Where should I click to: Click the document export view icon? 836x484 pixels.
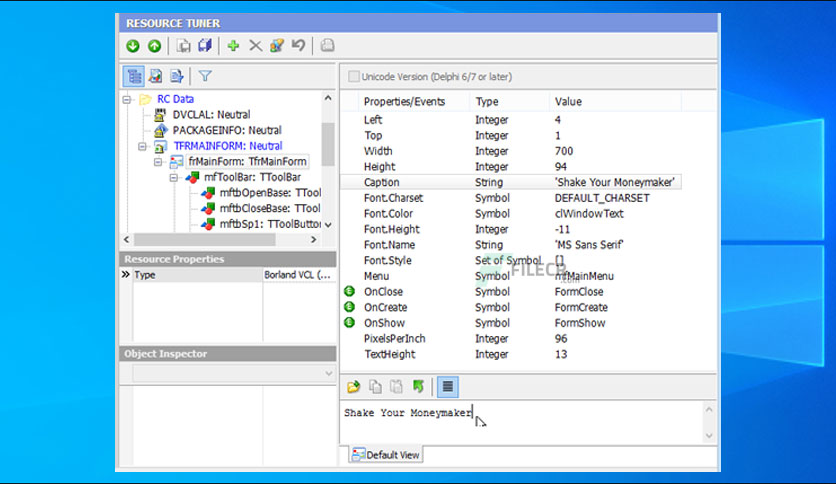176,76
